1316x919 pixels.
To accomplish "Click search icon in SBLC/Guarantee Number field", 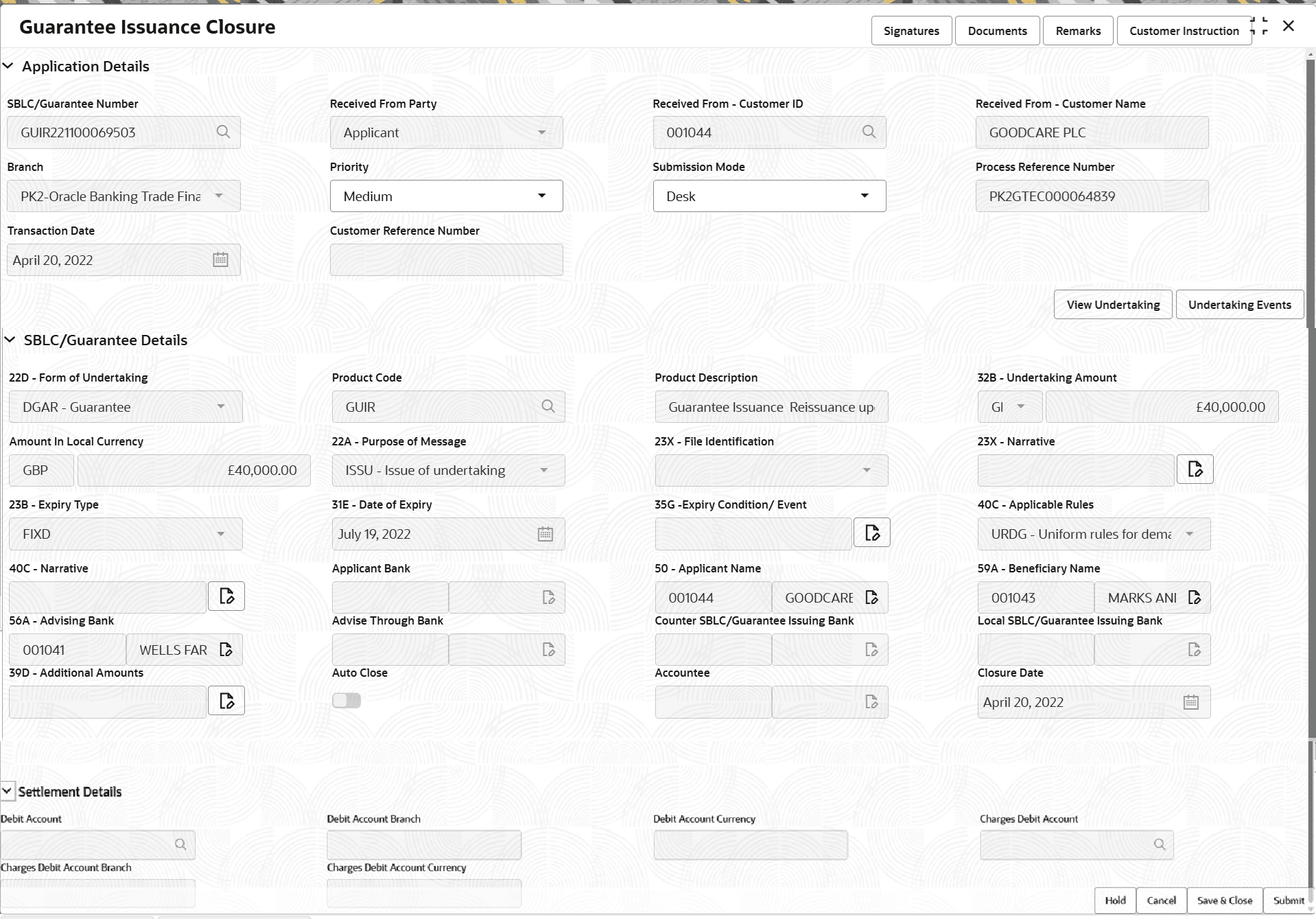I will pyautogui.click(x=223, y=132).
